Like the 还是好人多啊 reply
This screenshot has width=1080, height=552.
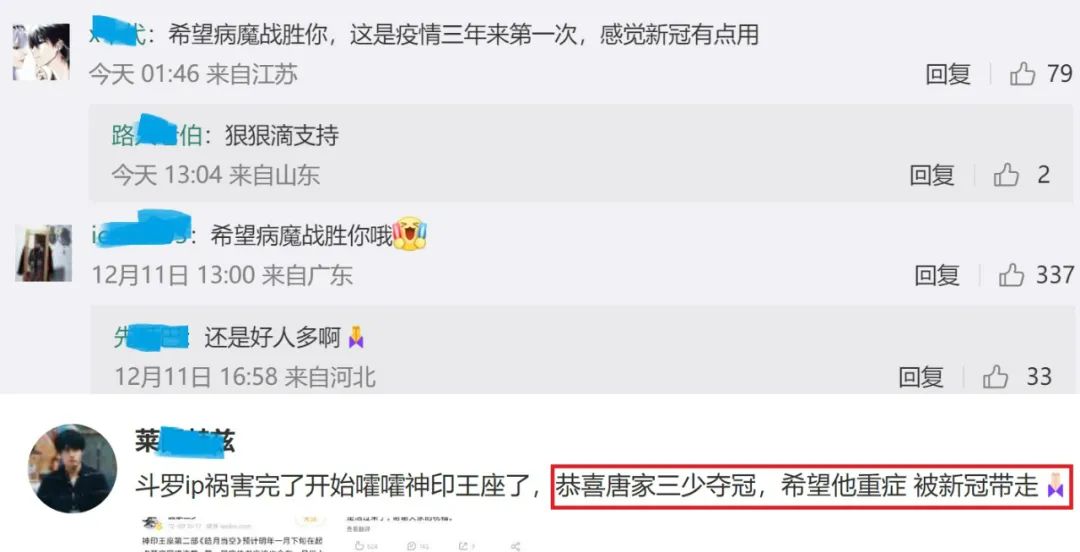coord(995,377)
